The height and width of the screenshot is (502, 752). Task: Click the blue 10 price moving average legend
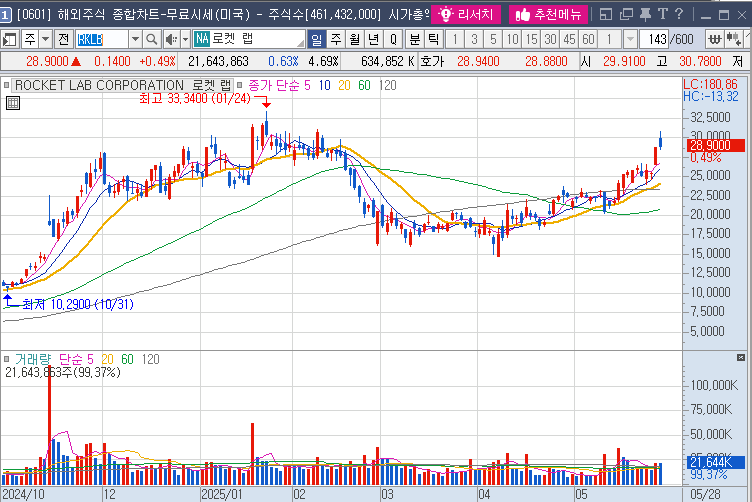coord(325,85)
